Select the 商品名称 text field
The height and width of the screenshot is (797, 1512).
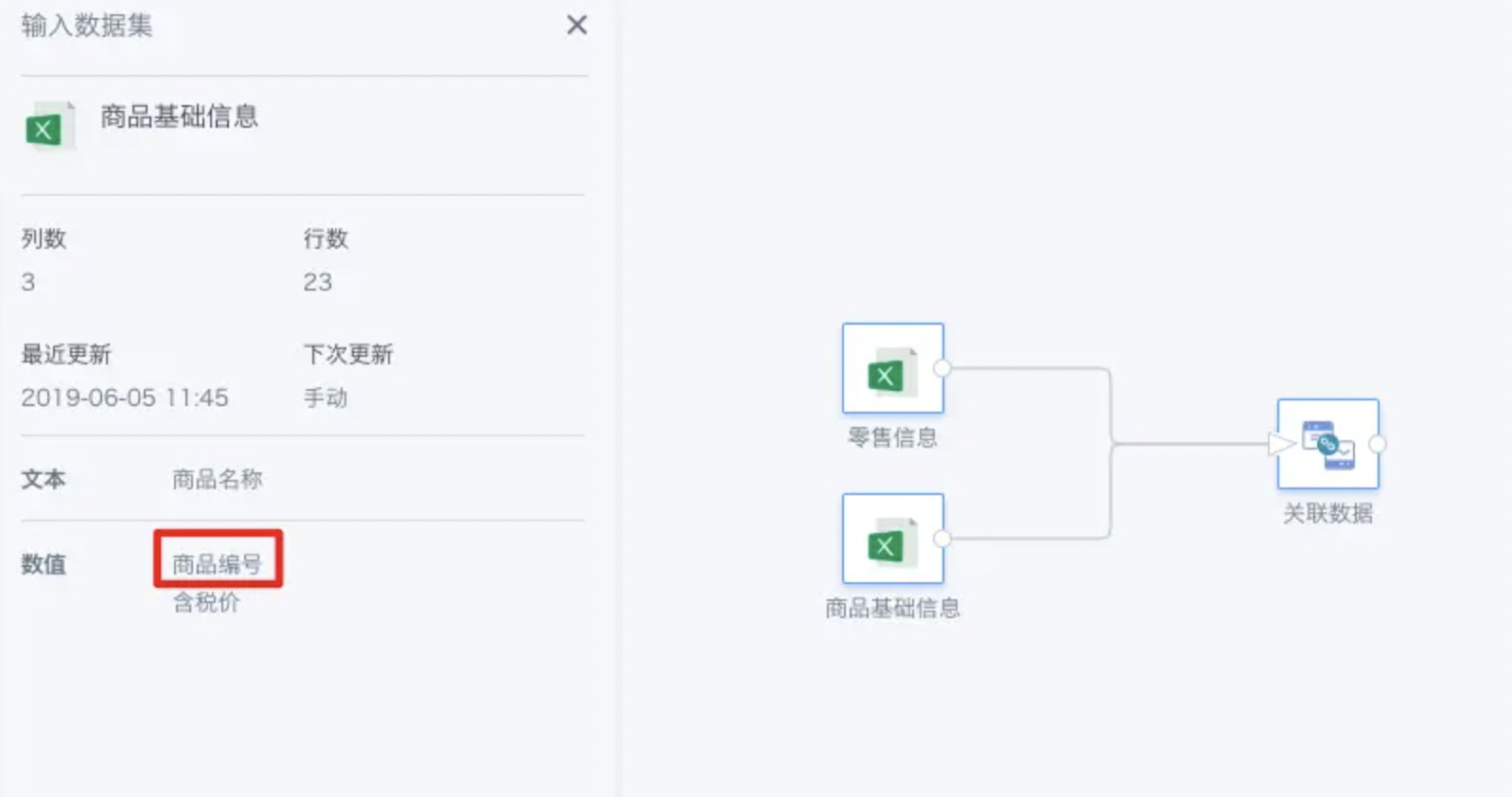(x=218, y=479)
